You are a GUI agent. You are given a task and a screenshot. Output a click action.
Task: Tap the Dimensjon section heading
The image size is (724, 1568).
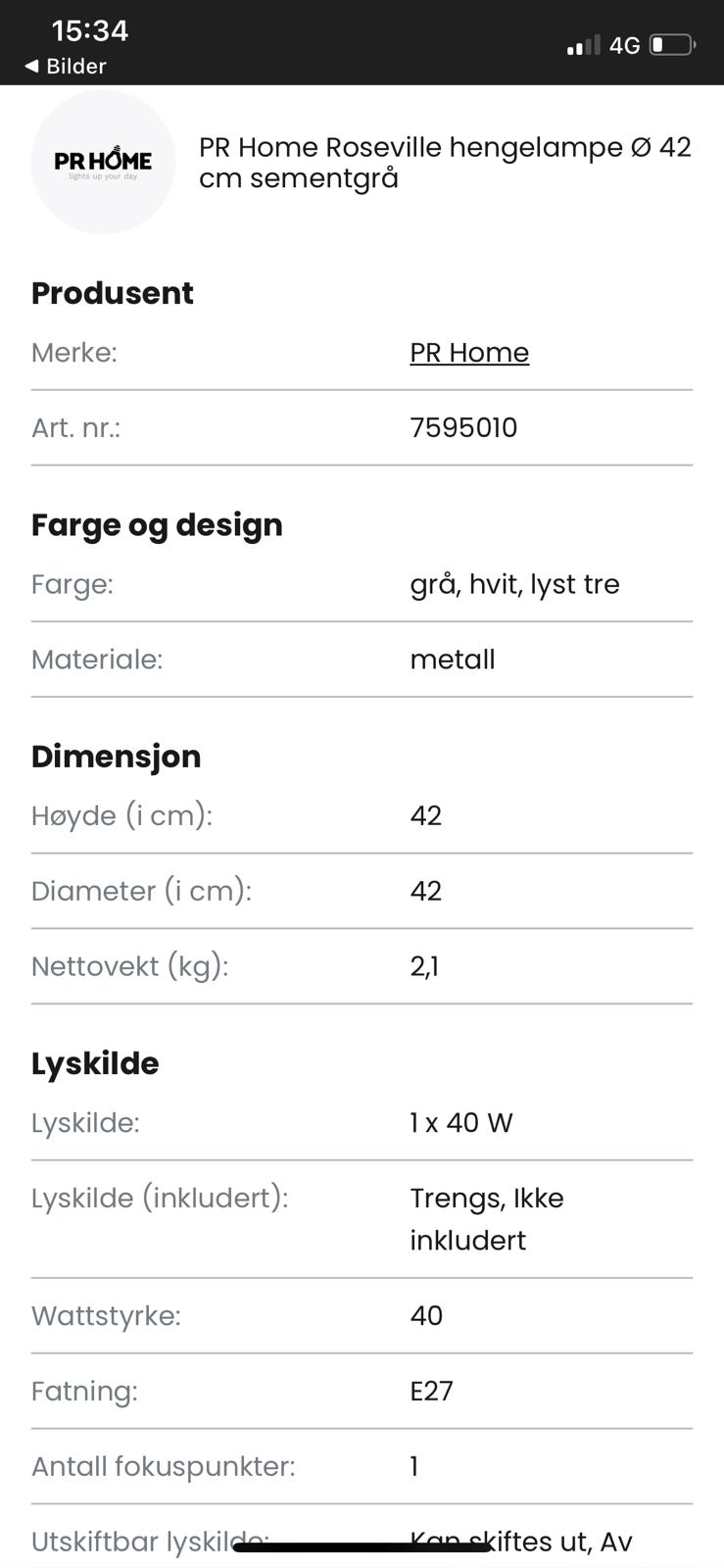(116, 757)
